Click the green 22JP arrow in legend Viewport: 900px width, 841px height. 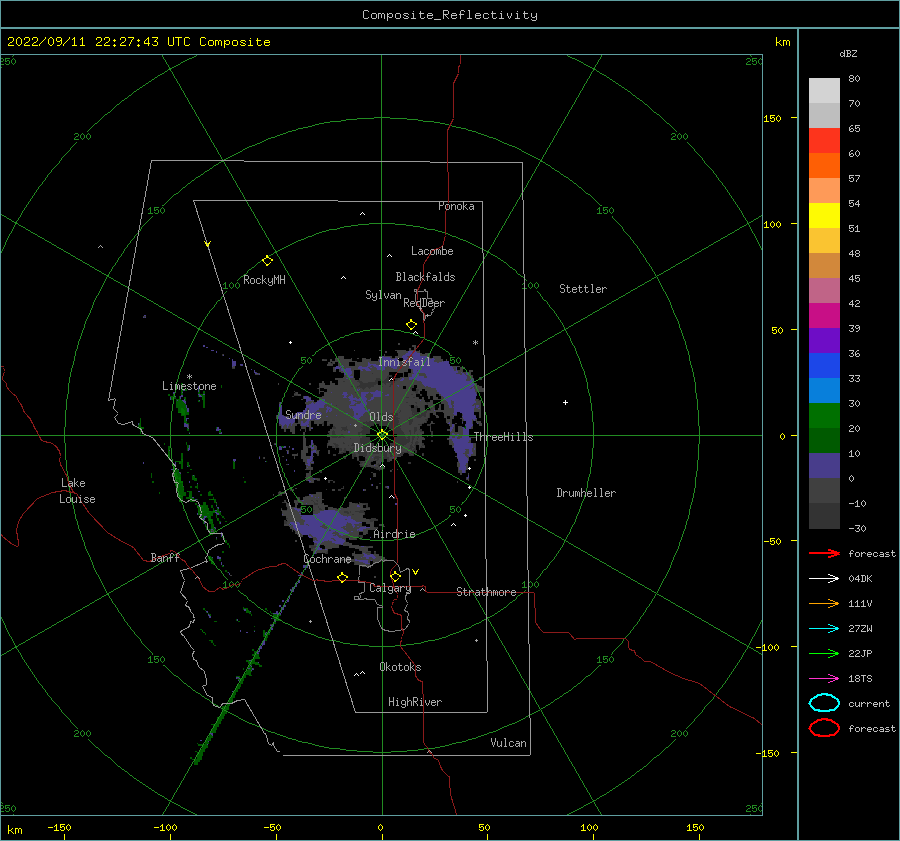tap(824, 653)
